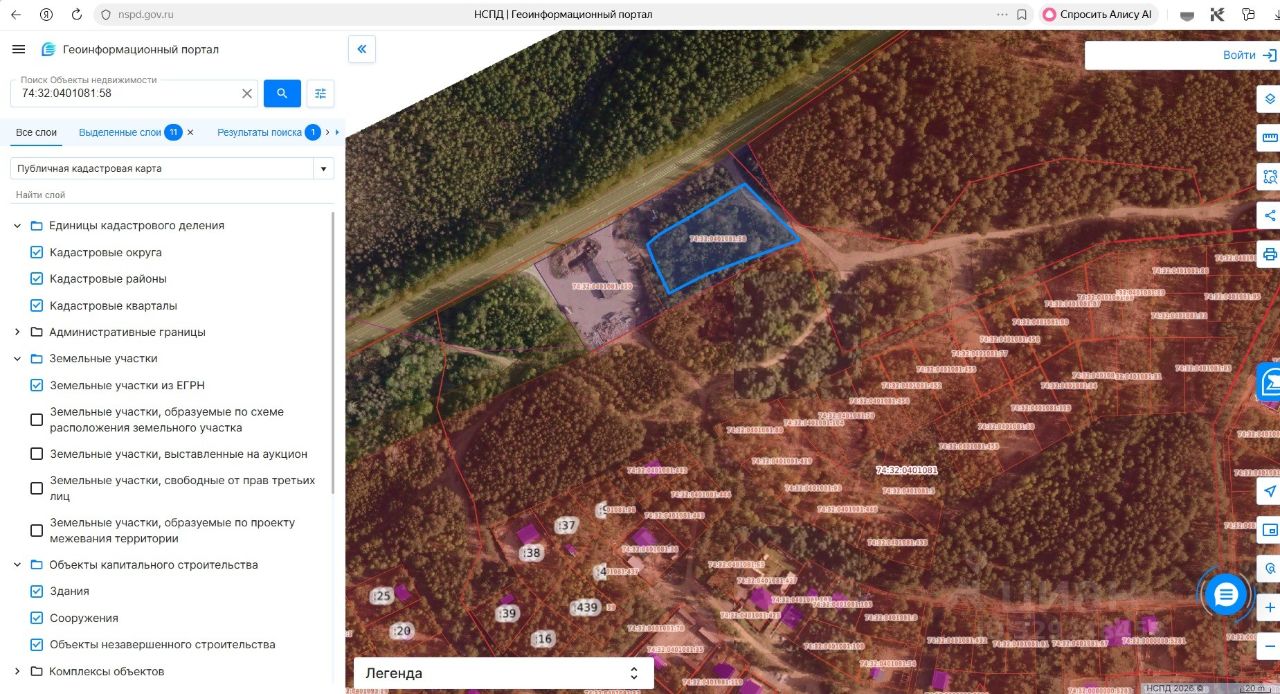The height and width of the screenshot is (694, 1280).
Task: Run search with the magnifier button
Action: pos(282,93)
